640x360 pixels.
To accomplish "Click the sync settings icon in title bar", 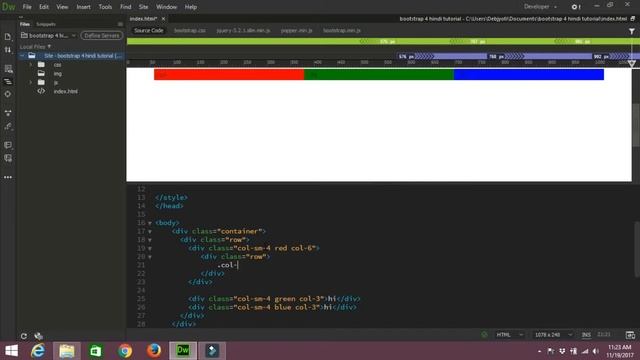I will point(576,7).
